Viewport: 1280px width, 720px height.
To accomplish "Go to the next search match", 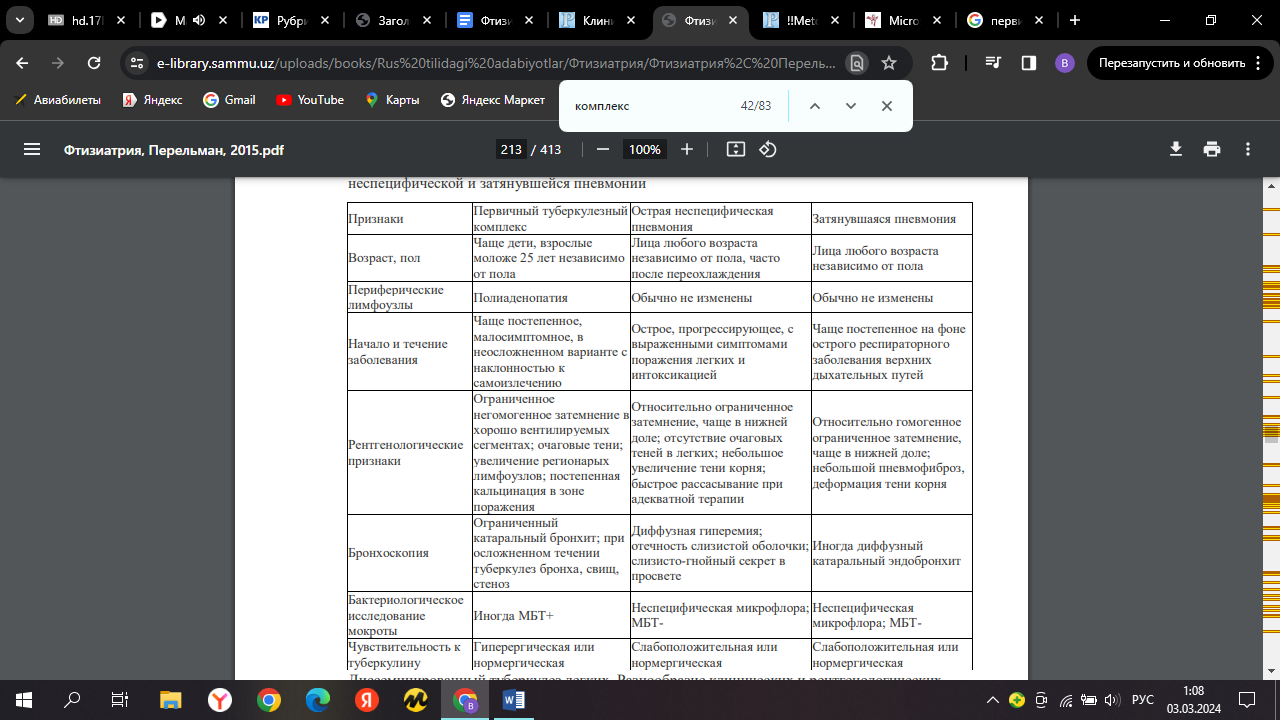I will pos(851,106).
